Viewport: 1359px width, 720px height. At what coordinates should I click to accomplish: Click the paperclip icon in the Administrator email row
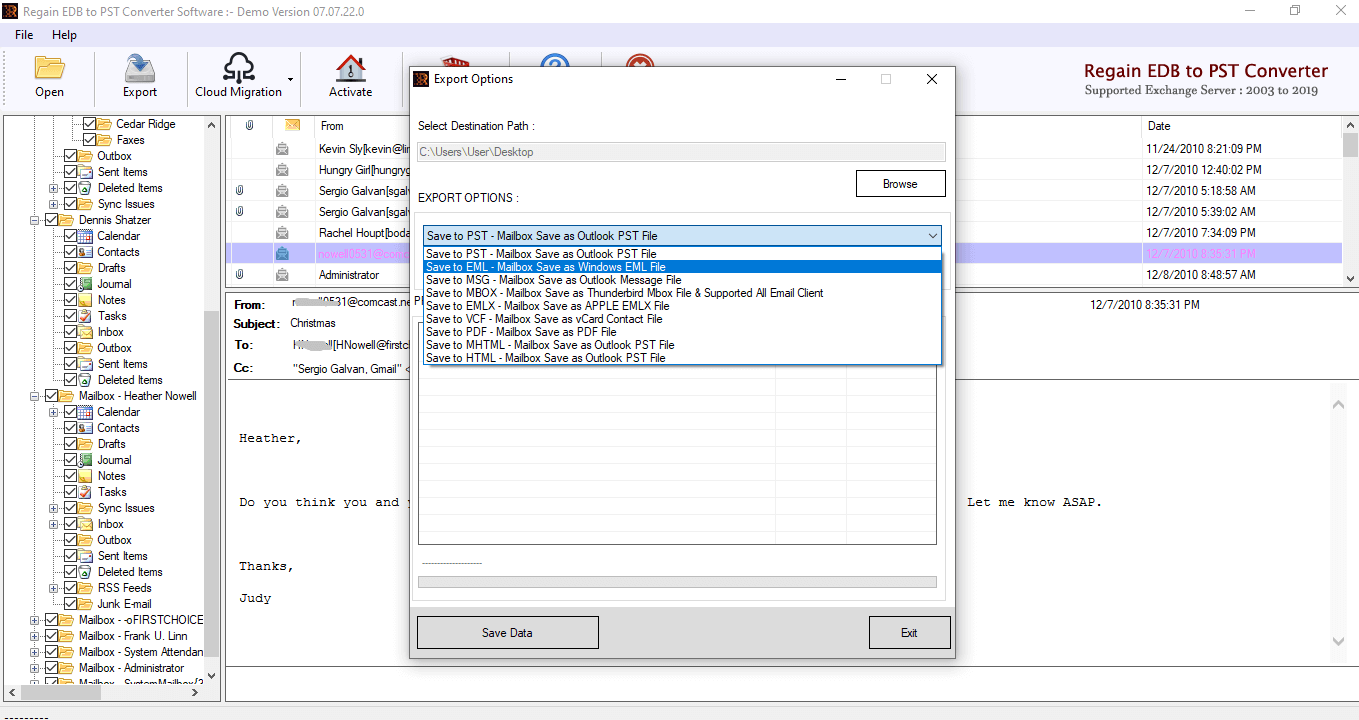[239, 275]
